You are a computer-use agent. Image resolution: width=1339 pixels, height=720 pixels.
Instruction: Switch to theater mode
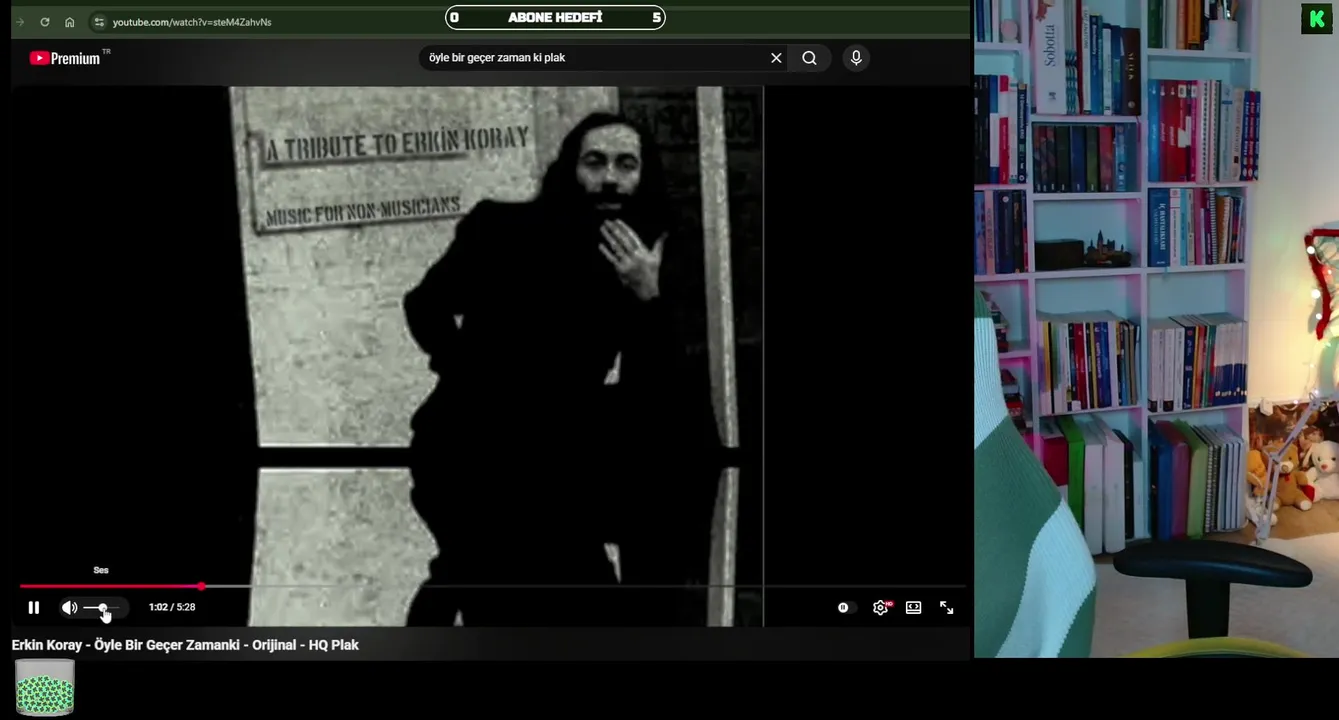[913, 607]
